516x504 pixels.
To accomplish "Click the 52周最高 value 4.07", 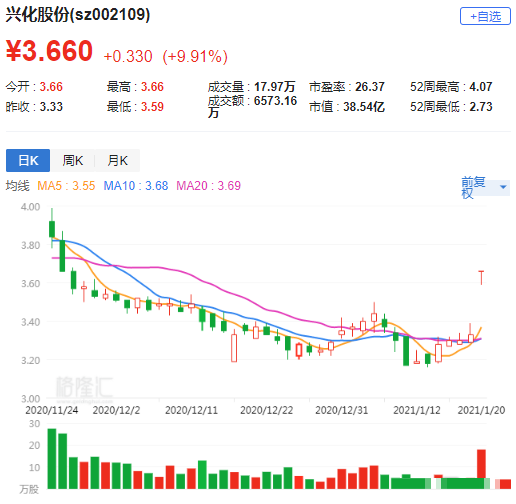I will [481, 87].
